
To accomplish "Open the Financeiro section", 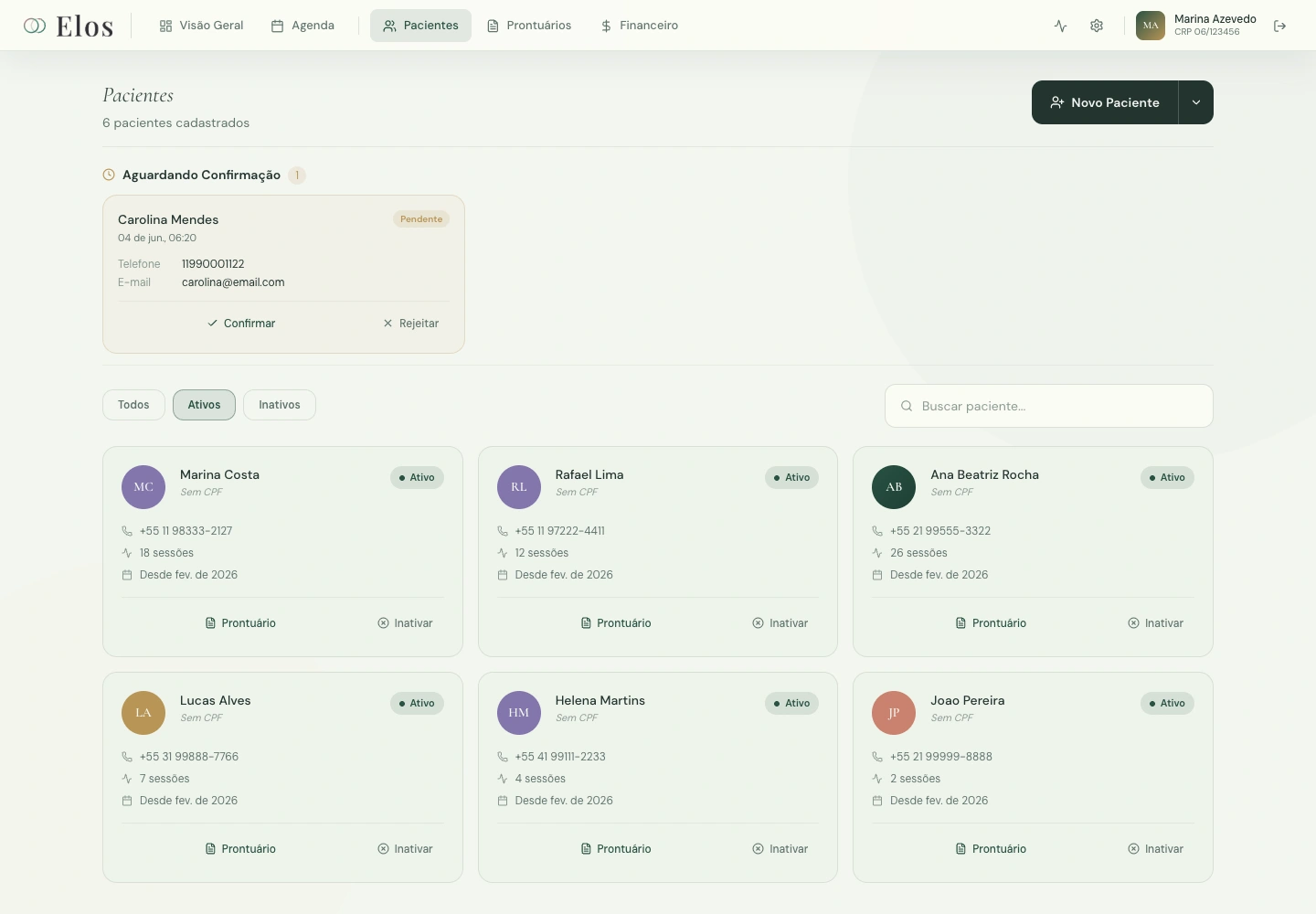I will (x=639, y=26).
